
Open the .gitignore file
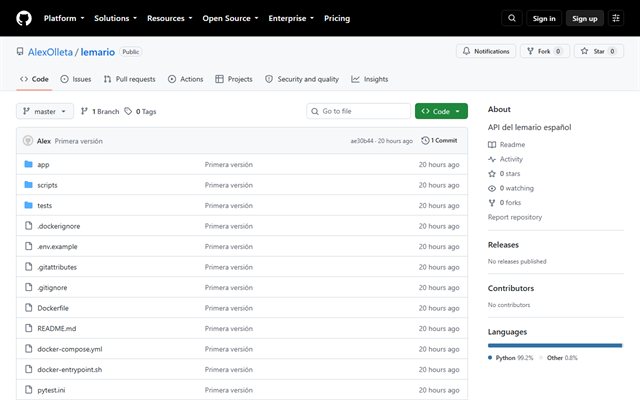coord(52,287)
